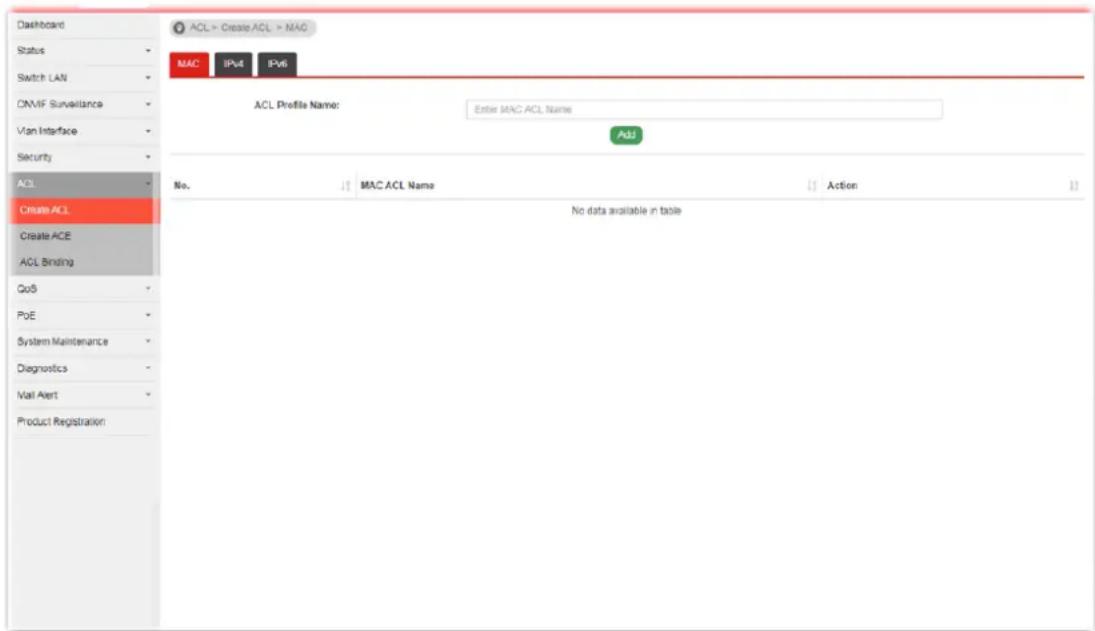Click 'No data available in table' text
This screenshot has width=1095, height=631.
(626, 211)
